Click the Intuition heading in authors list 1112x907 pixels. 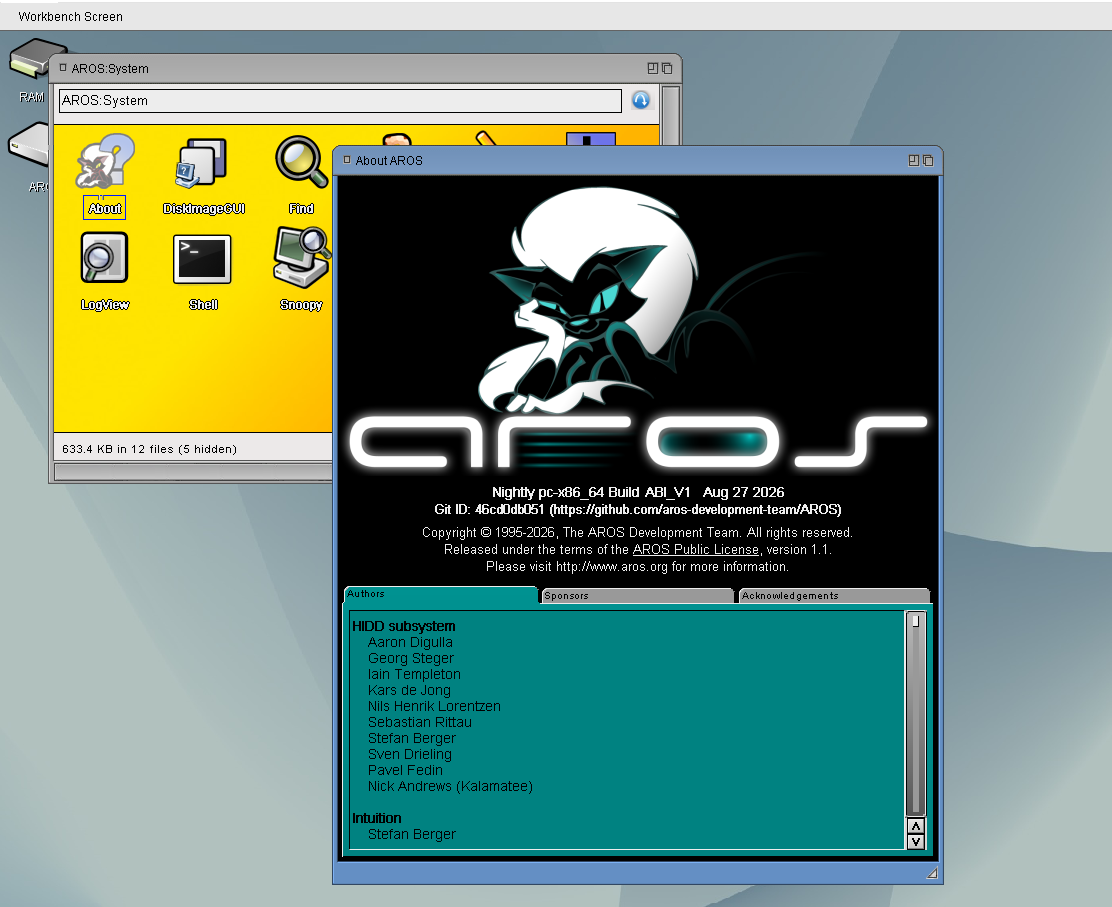point(377,818)
